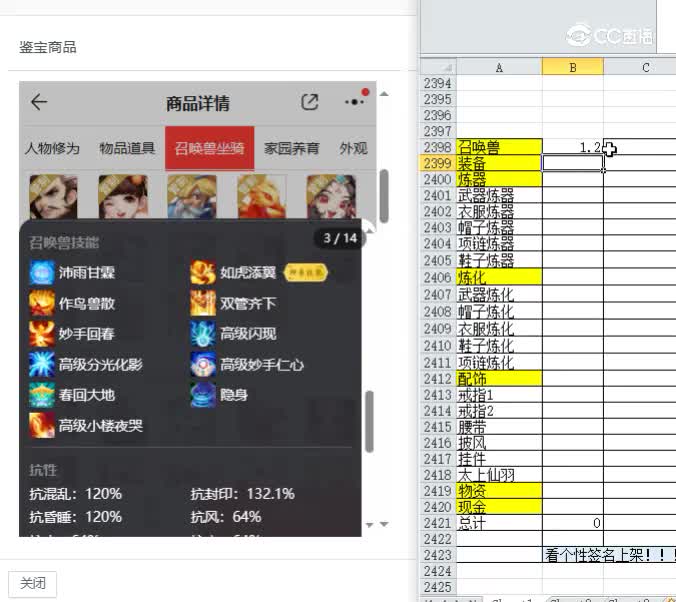Select row header 2421
676x602 pixels.
438,523
